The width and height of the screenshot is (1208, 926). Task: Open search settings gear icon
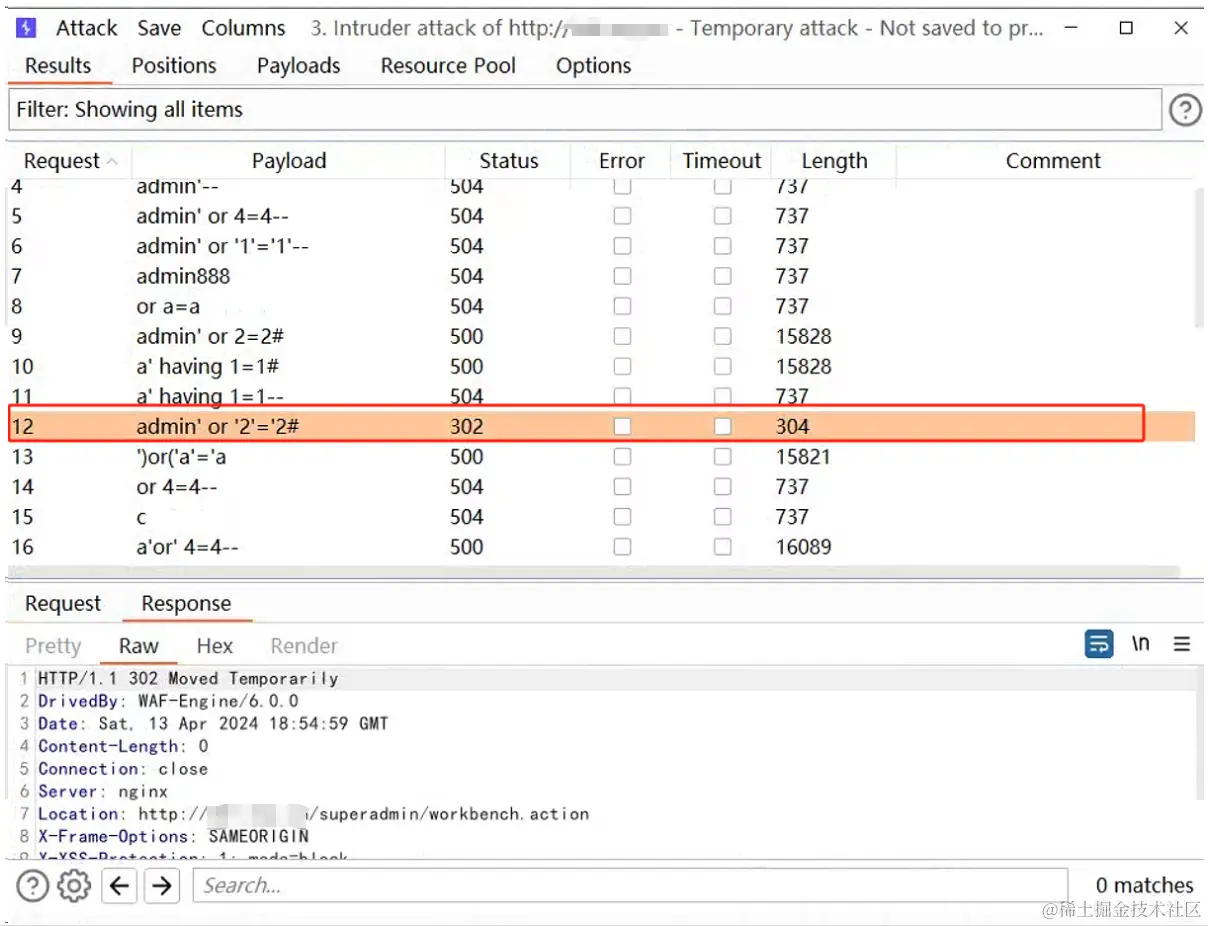click(x=75, y=885)
